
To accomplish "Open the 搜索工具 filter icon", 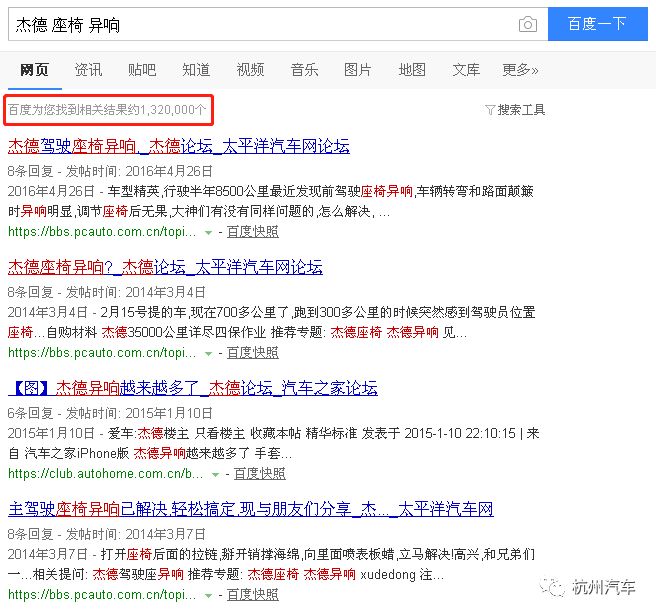I will point(490,110).
